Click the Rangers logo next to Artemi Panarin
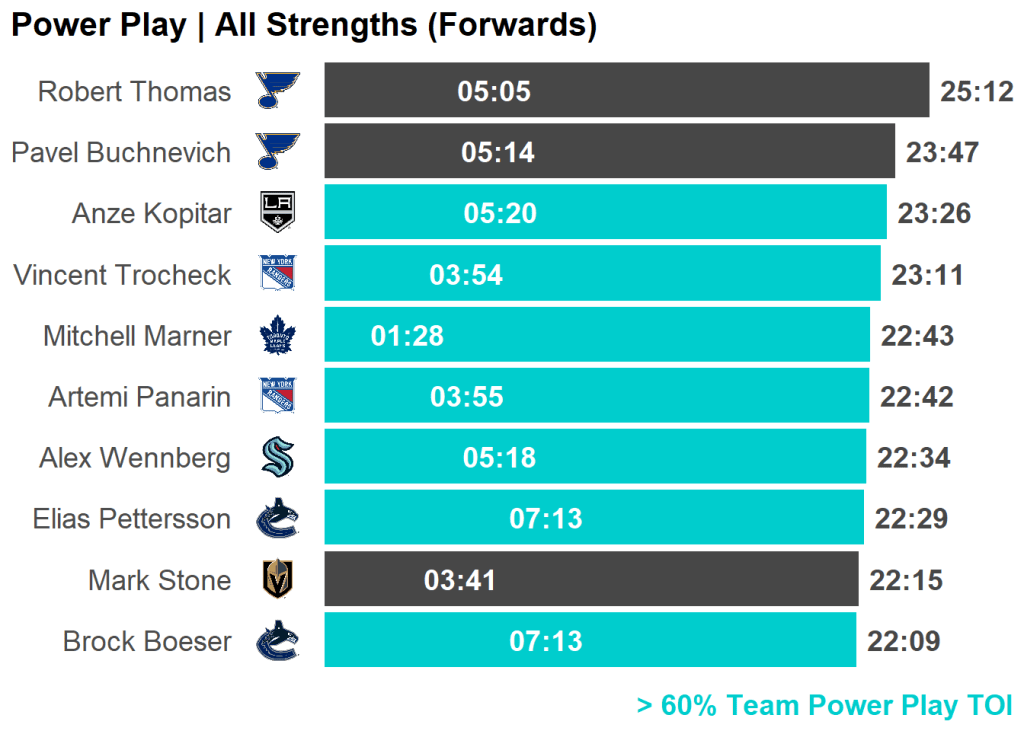1024x731 pixels. (x=277, y=397)
